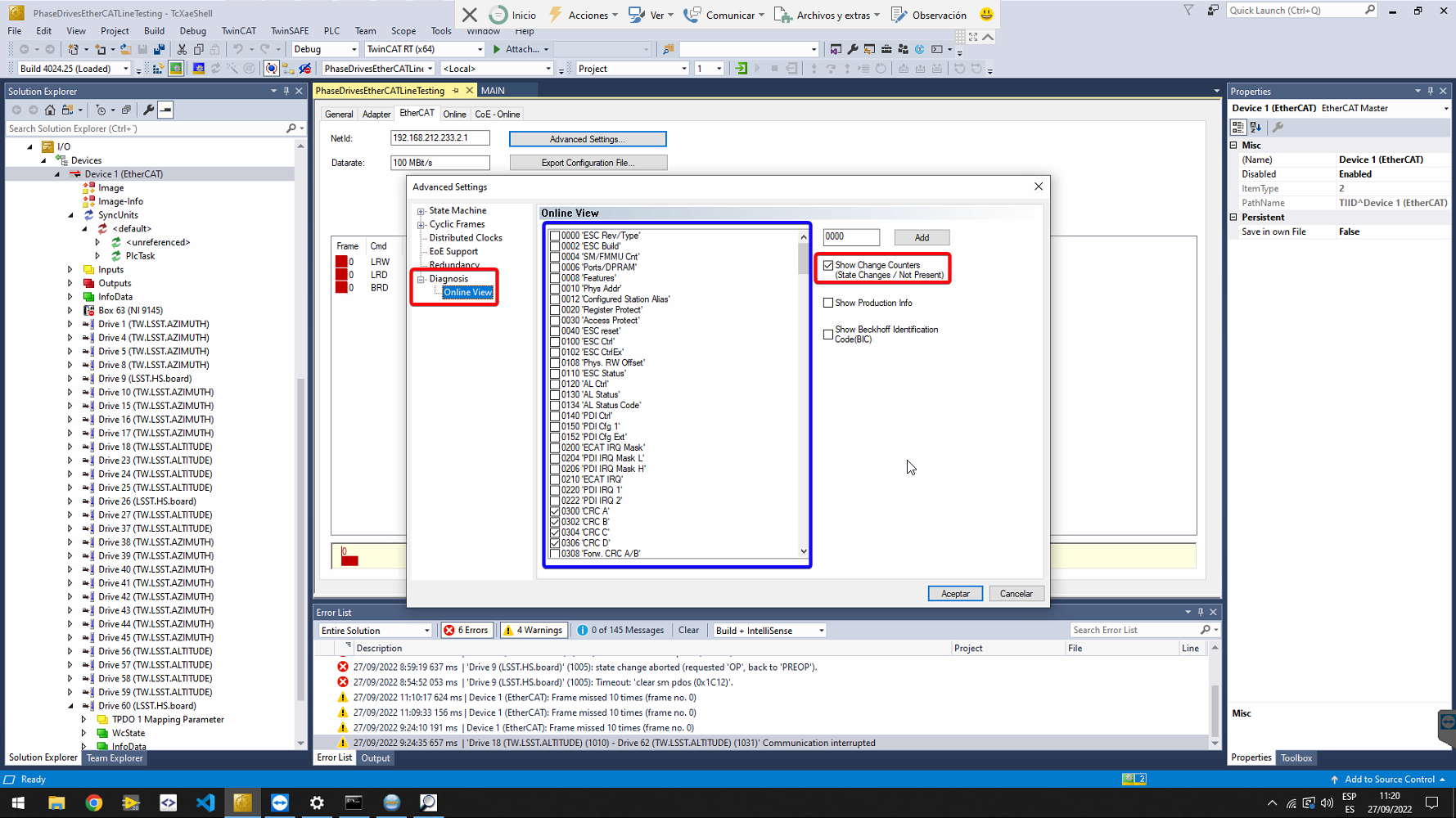Click the Cut icon in toolbar
Viewport: 1456px width, 818px height.
(x=182, y=49)
